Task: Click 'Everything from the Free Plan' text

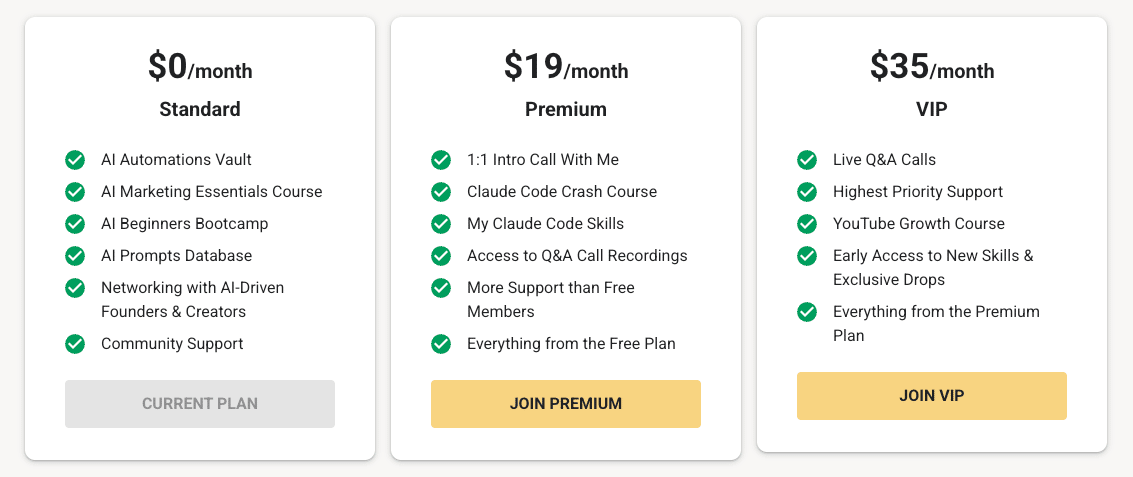Action: pyautogui.click(x=571, y=344)
